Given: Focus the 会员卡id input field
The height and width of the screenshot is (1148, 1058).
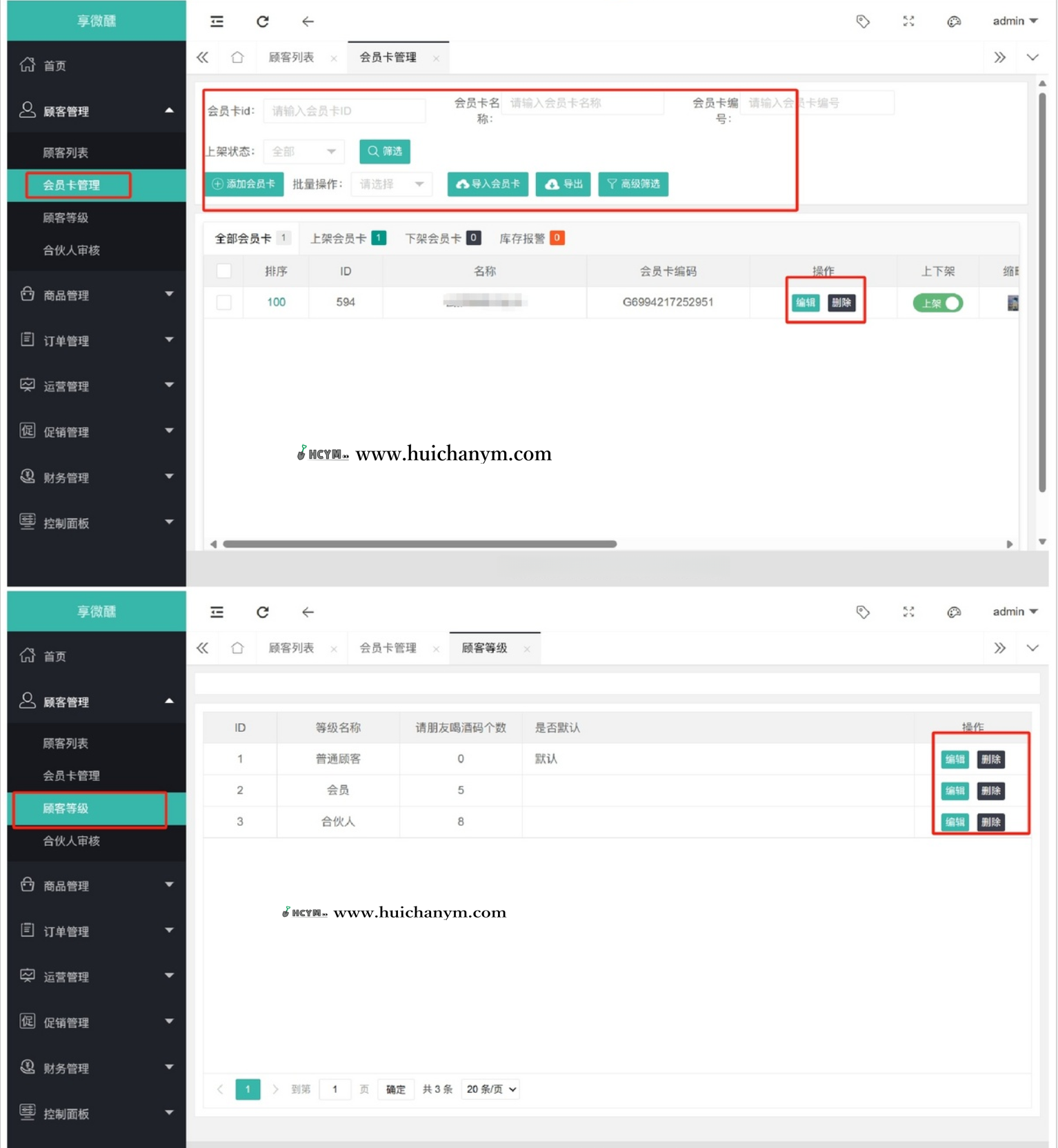Looking at the screenshot, I should click(x=344, y=111).
